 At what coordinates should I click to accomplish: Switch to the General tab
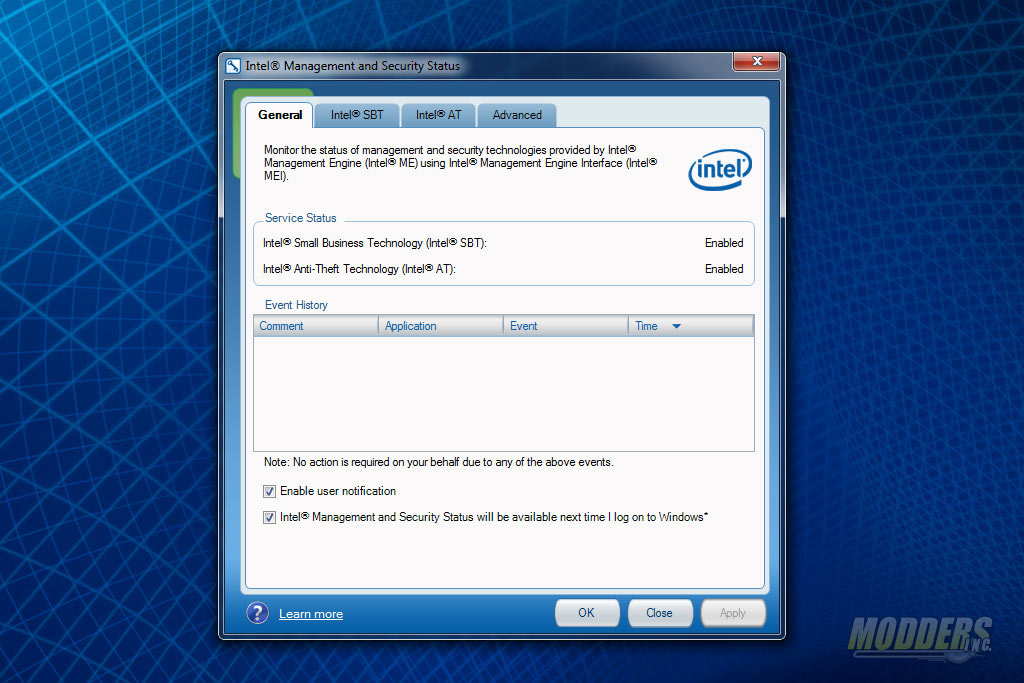click(x=280, y=115)
